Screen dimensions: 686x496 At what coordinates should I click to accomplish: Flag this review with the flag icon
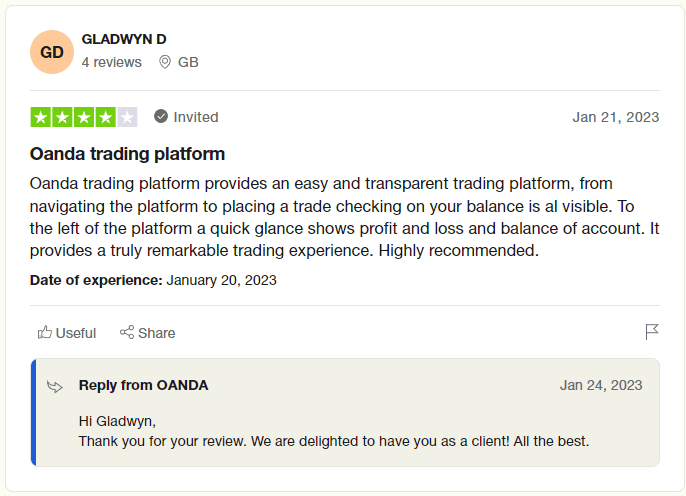(x=652, y=332)
